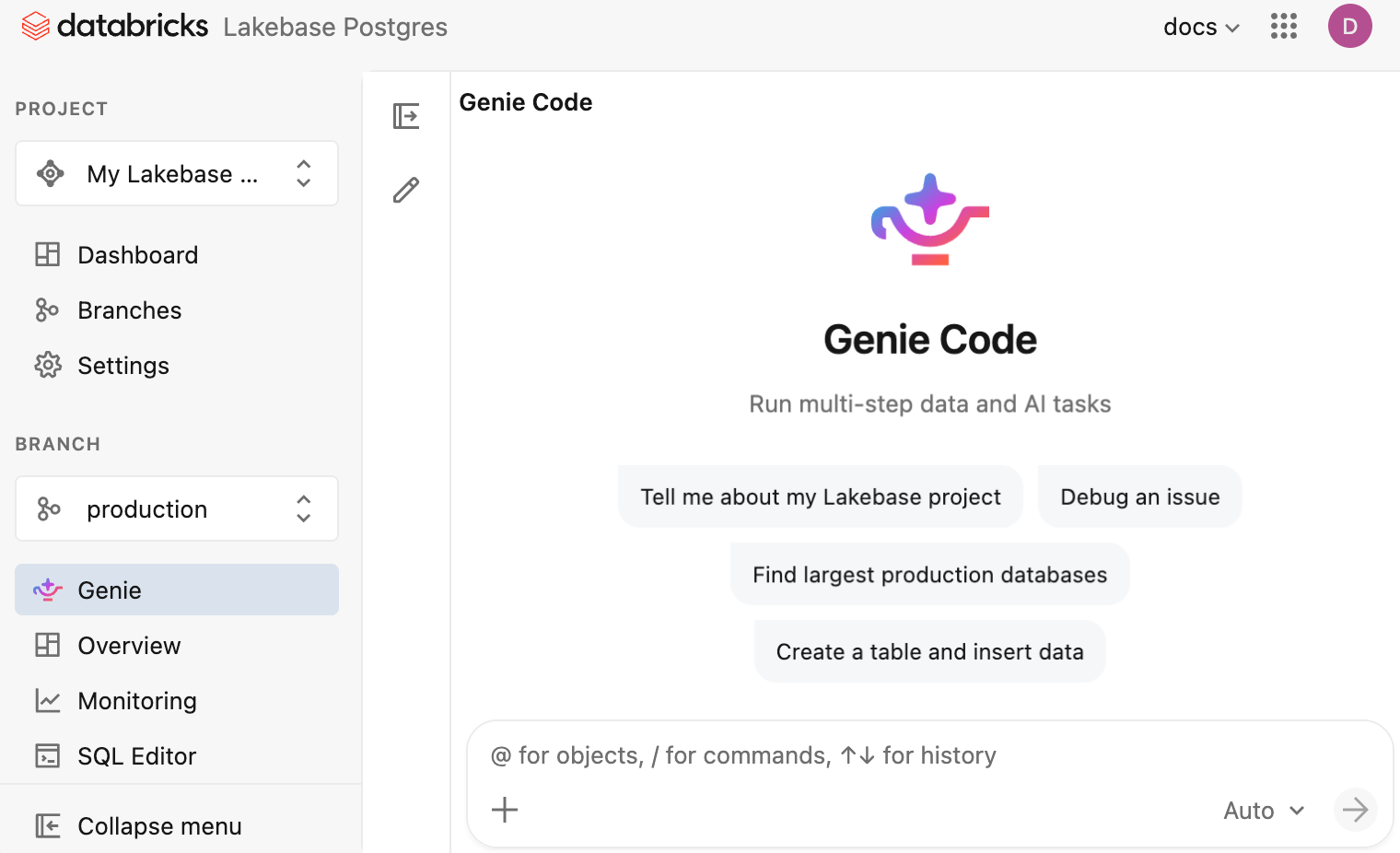Open the docs workspace dropdown

point(1201,27)
